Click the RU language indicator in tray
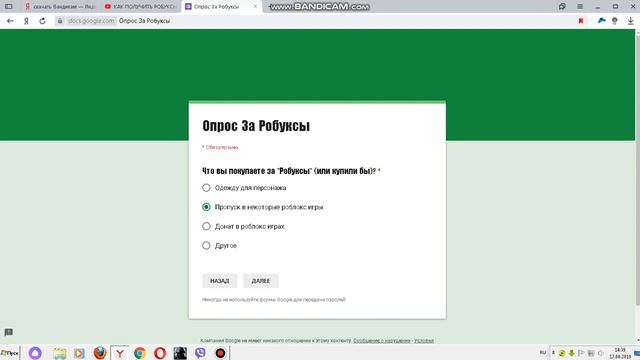 (542, 353)
